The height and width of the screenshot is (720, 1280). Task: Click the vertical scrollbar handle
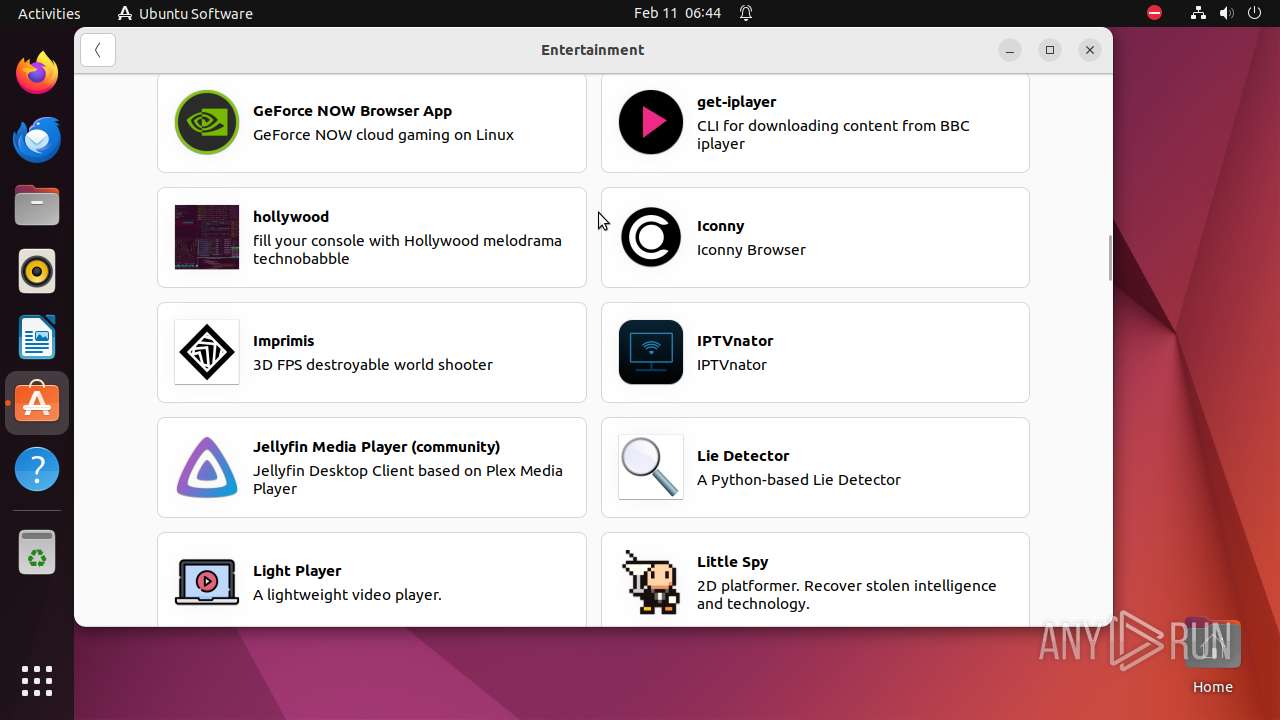pyautogui.click(x=1110, y=258)
